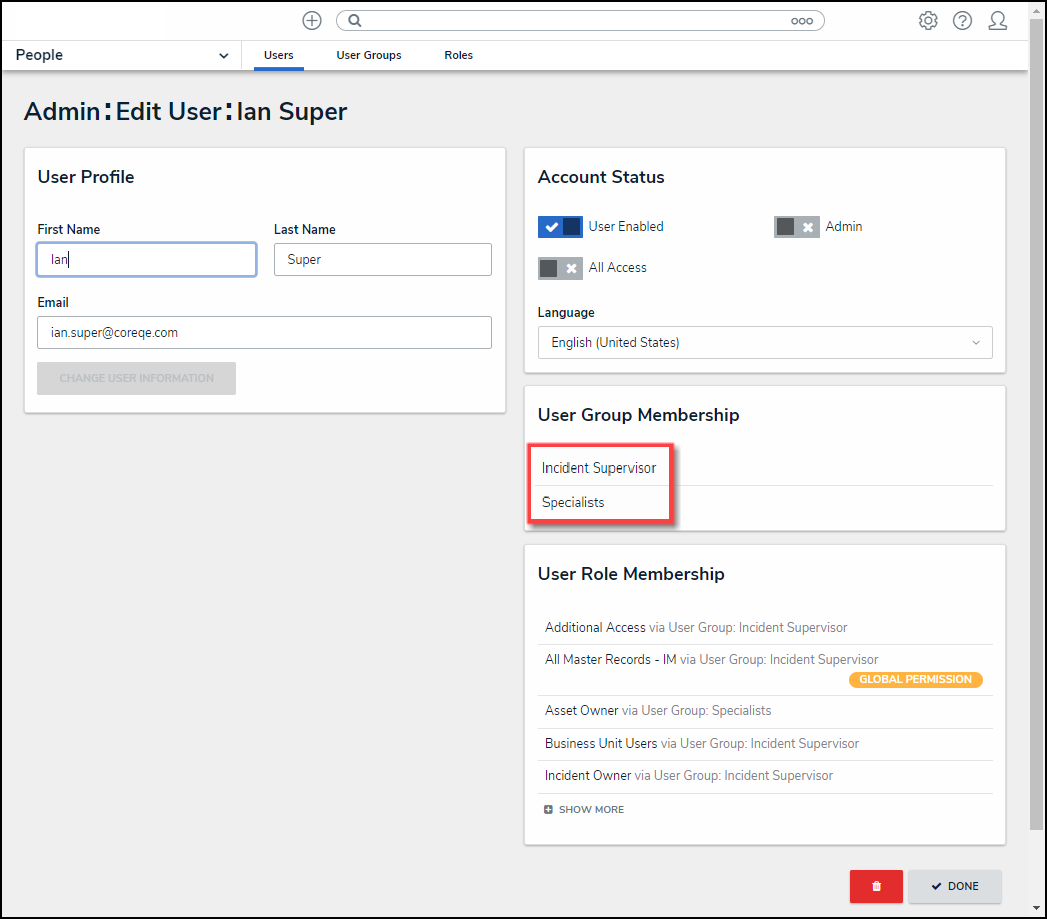
Task: Click the Email input field
Action: (264, 333)
